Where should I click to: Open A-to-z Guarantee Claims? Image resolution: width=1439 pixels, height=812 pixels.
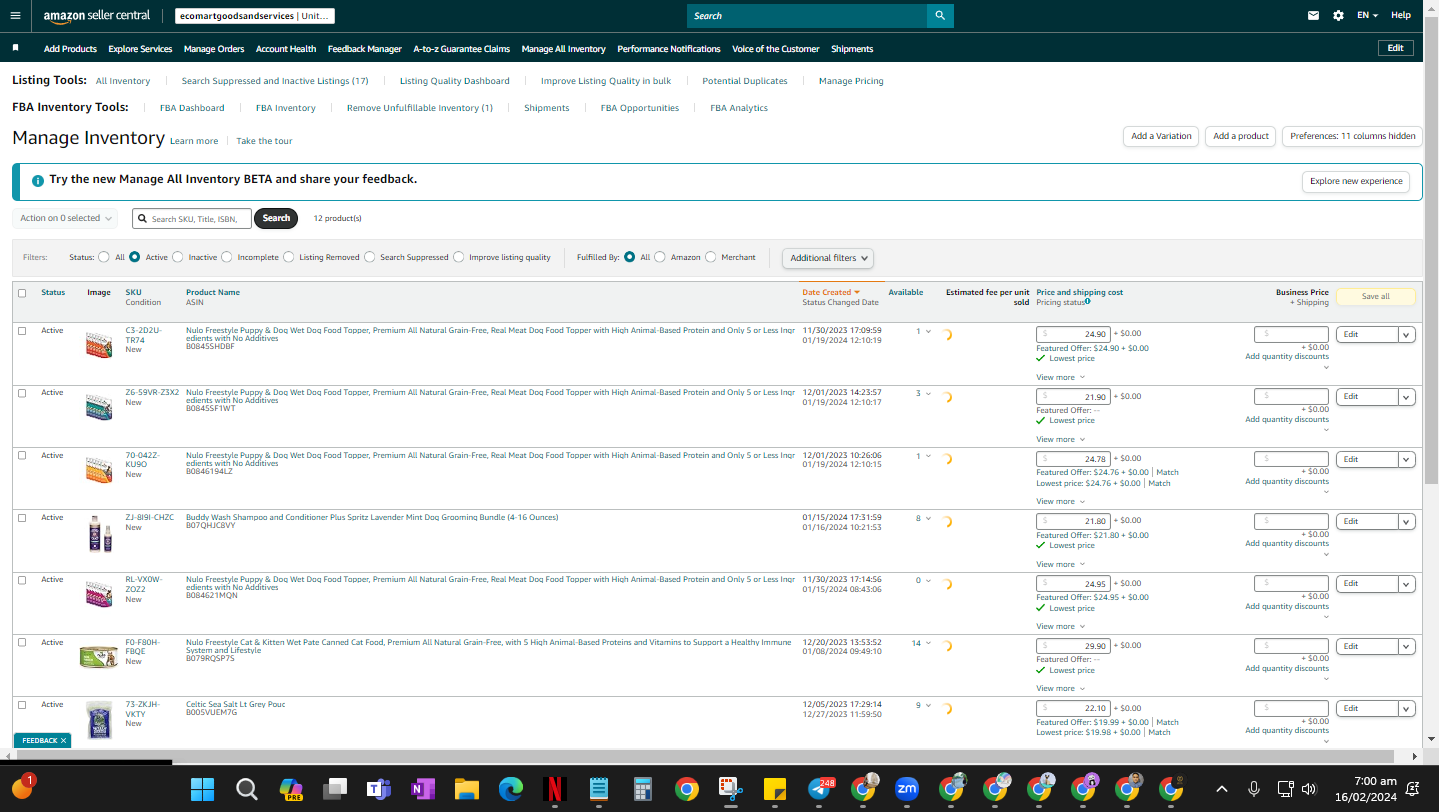click(x=462, y=49)
